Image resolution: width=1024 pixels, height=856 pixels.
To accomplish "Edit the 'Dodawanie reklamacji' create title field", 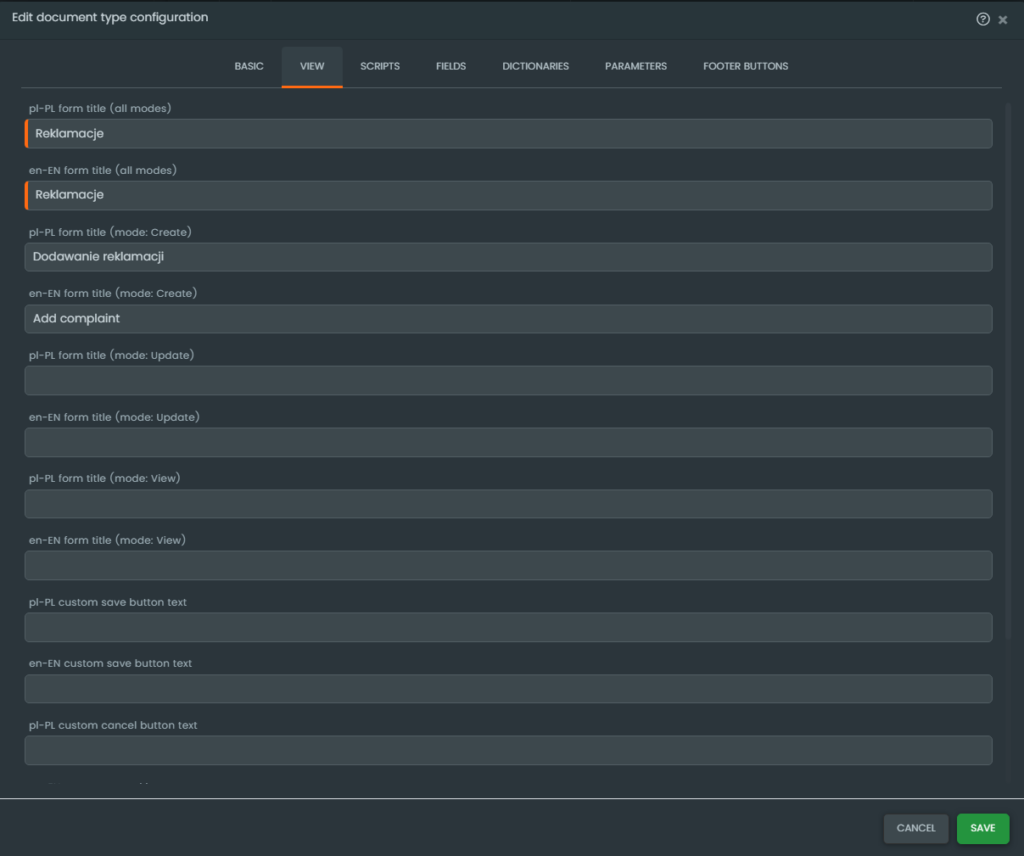I will pos(508,257).
